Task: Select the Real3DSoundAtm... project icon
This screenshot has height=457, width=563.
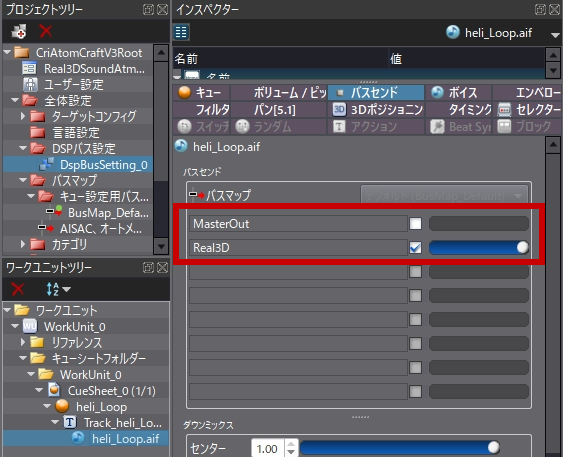Action: tap(29, 68)
